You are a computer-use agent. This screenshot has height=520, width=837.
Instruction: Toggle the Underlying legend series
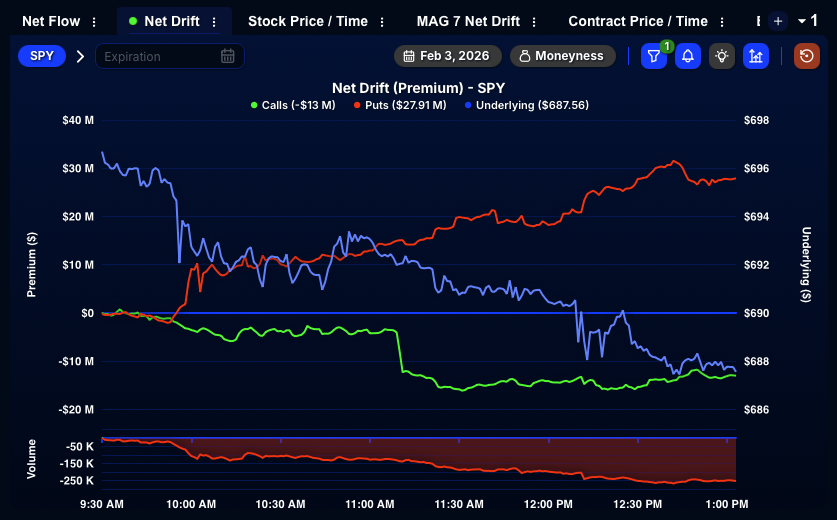pyautogui.click(x=527, y=105)
